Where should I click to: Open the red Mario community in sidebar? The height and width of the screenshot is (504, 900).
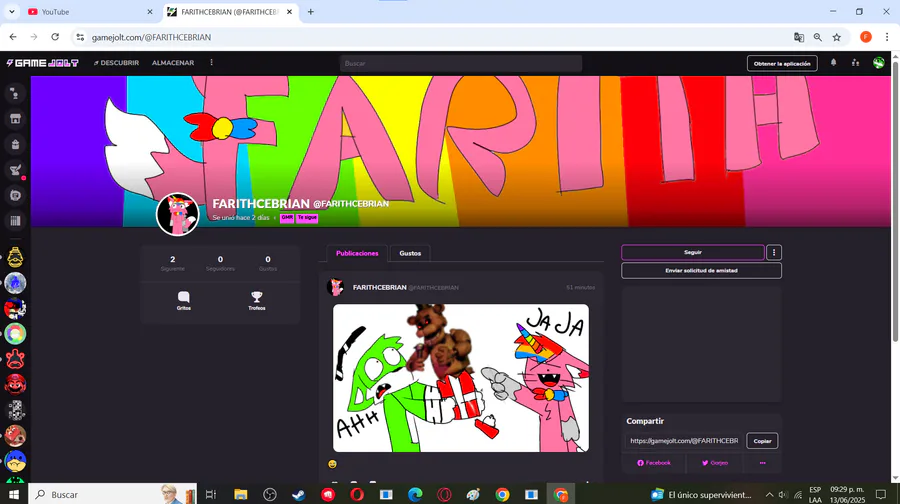point(15,385)
